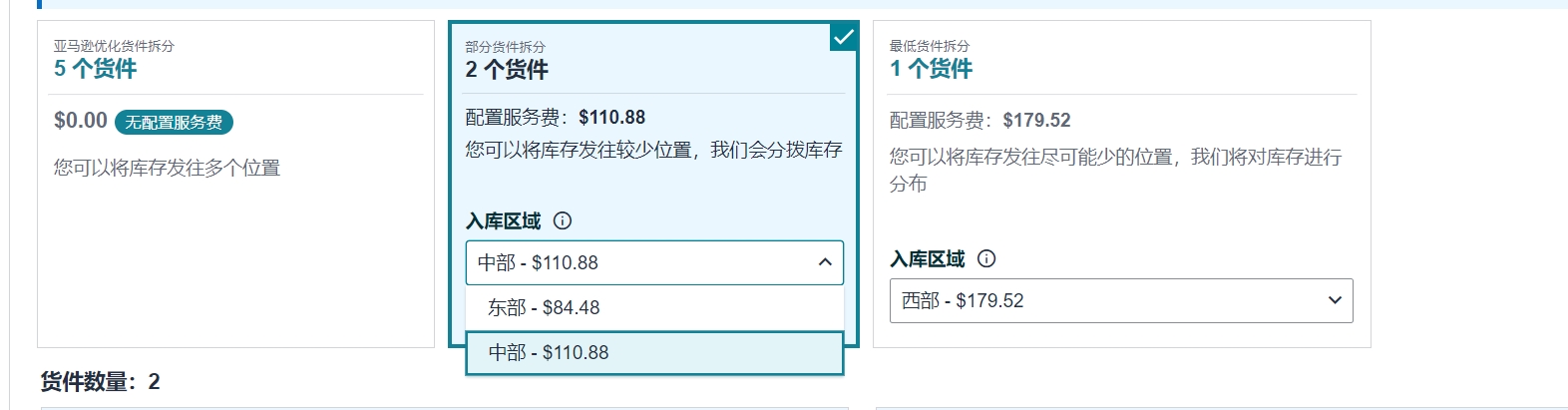Expand 西部 dropdown via its down chevron
This screenshot has width=1568, height=410.
(1335, 300)
